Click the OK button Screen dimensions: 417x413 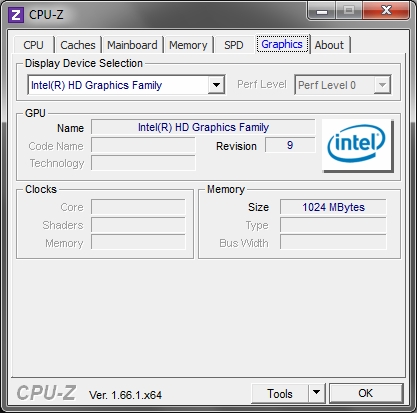(x=366, y=393)
